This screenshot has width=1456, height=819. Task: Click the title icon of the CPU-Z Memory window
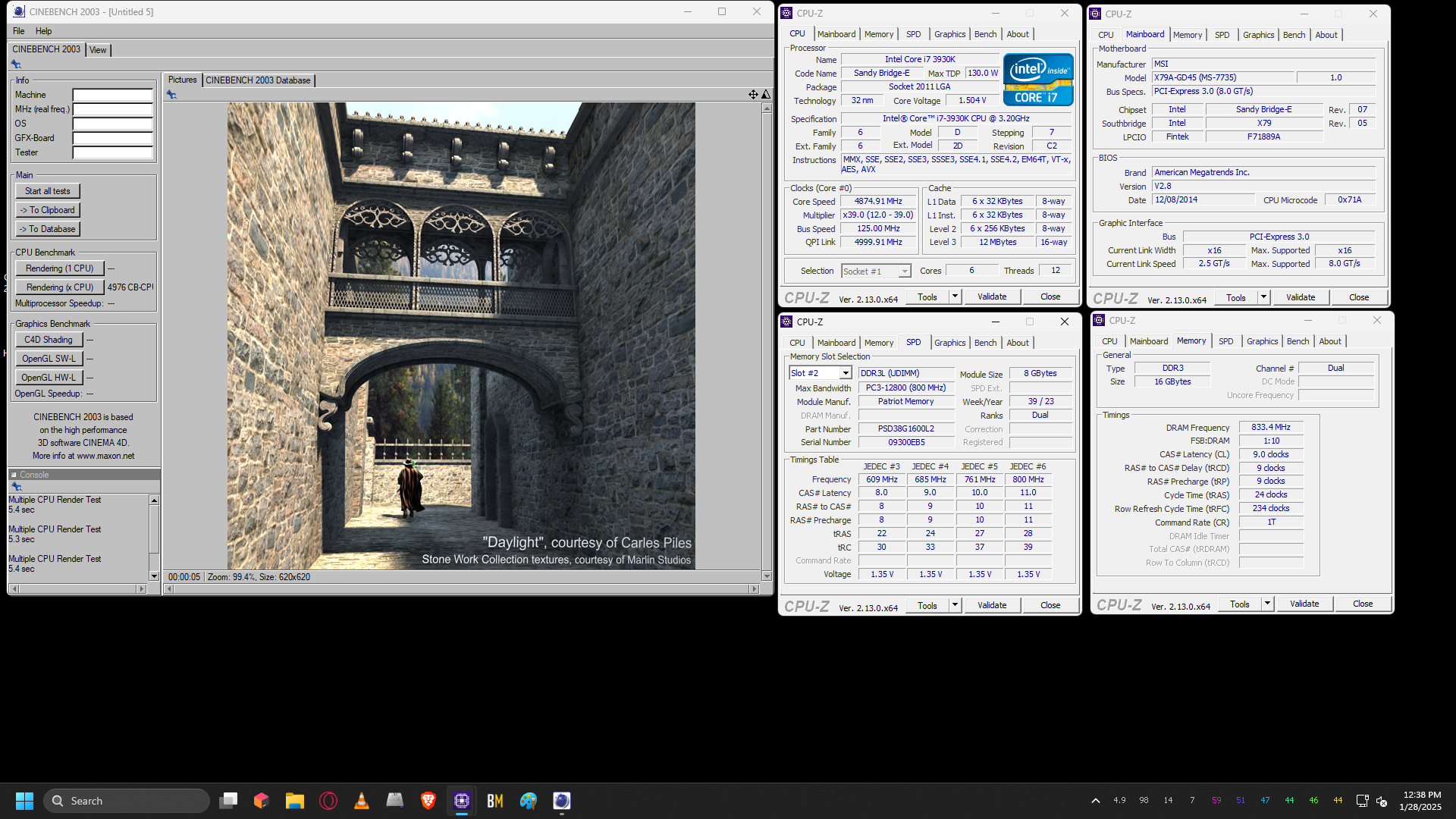[x=1100, y=320]
